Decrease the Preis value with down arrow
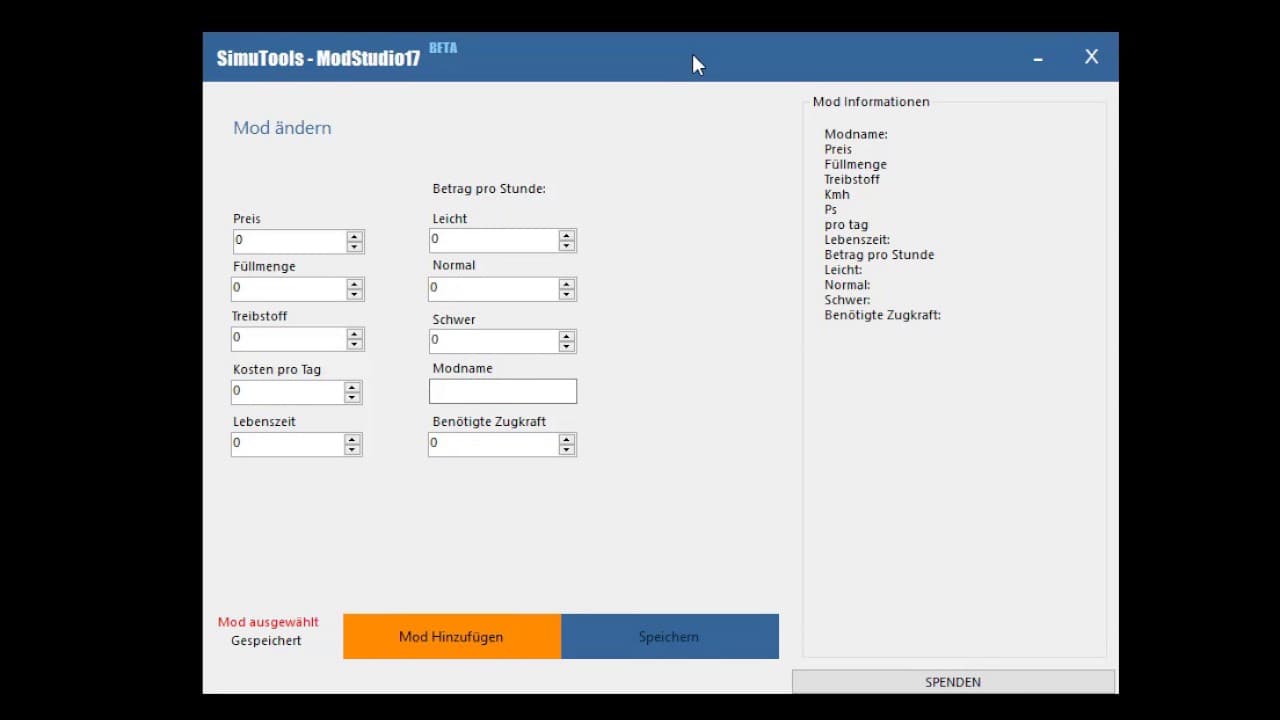The height and width of the screenshot is (720, 1280). coord(355,247)
